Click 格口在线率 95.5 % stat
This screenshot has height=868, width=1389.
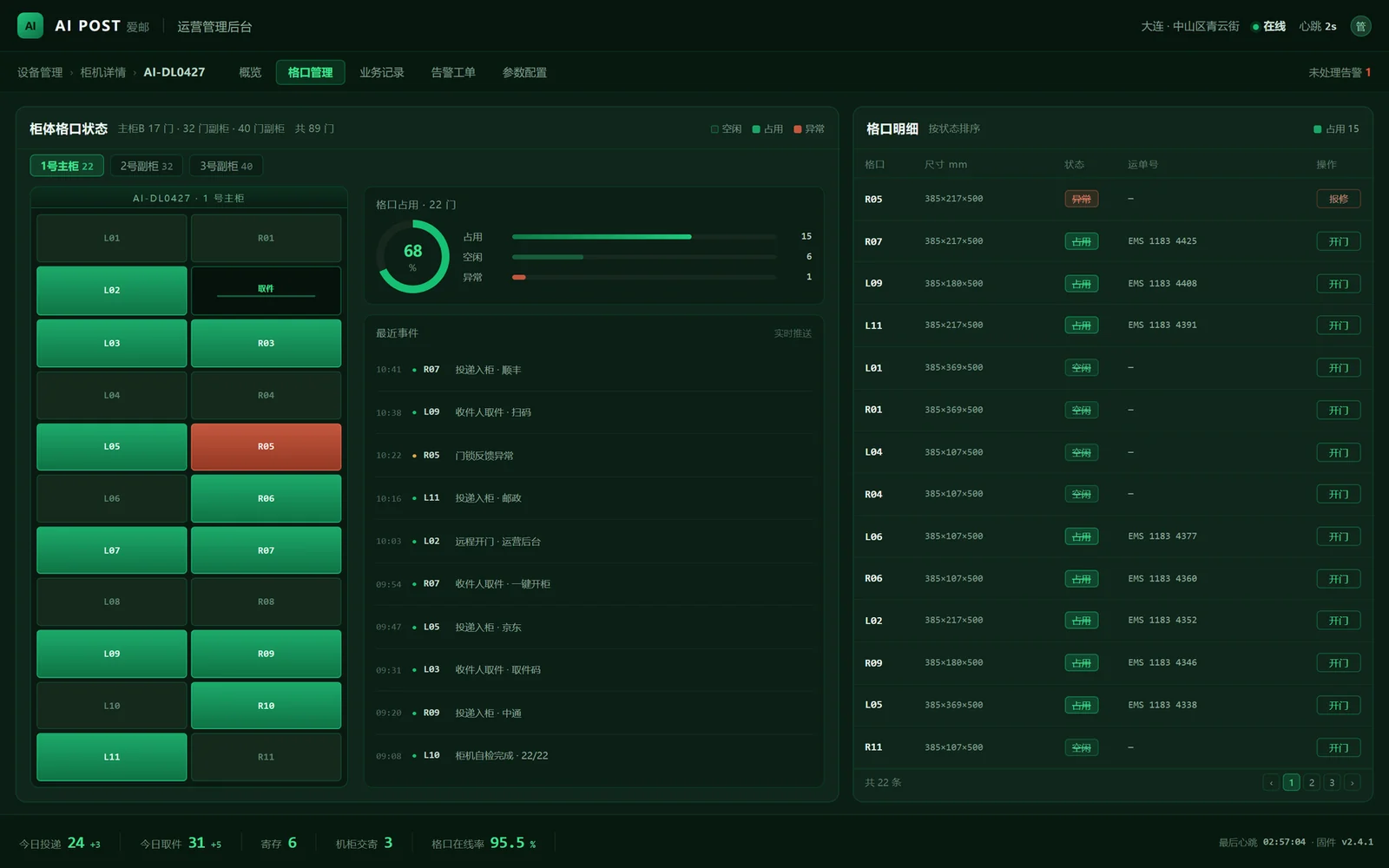click(x=484, y=843)
